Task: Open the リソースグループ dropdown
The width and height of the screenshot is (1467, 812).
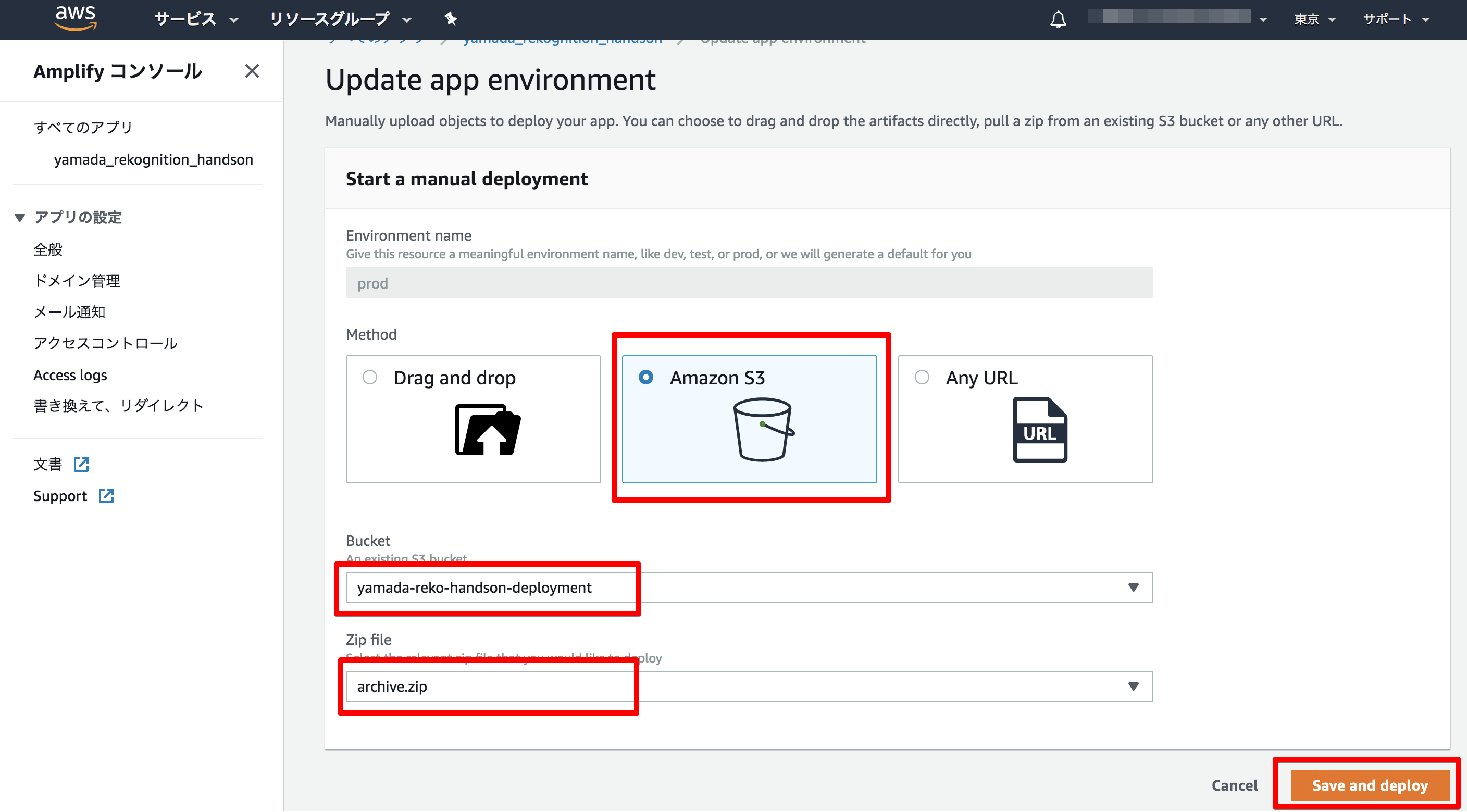Action: click(x=340, y=19)
